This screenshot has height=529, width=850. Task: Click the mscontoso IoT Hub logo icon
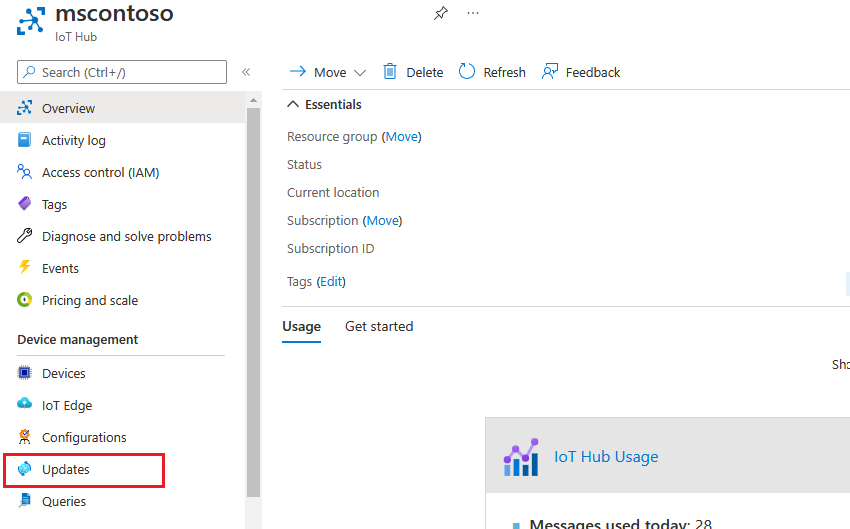[31, 21]
